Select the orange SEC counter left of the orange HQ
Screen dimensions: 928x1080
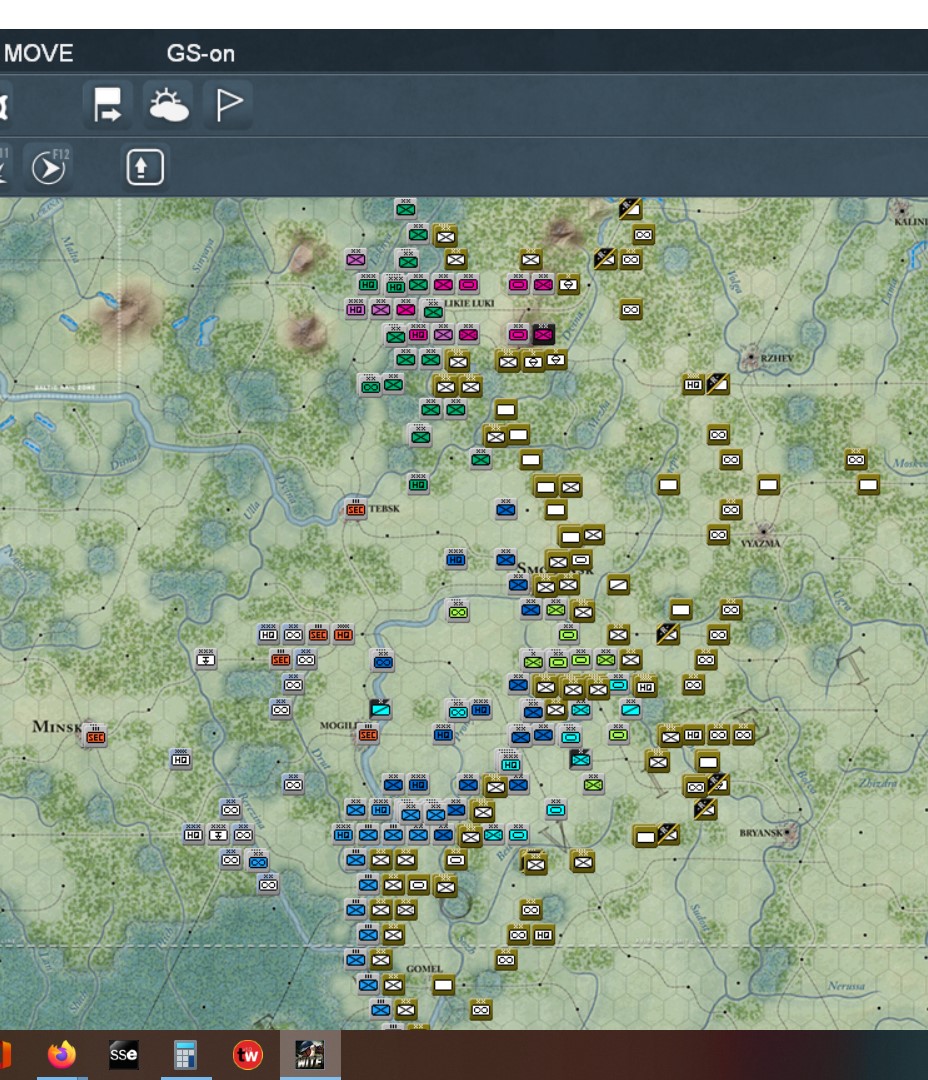(318, 634)
